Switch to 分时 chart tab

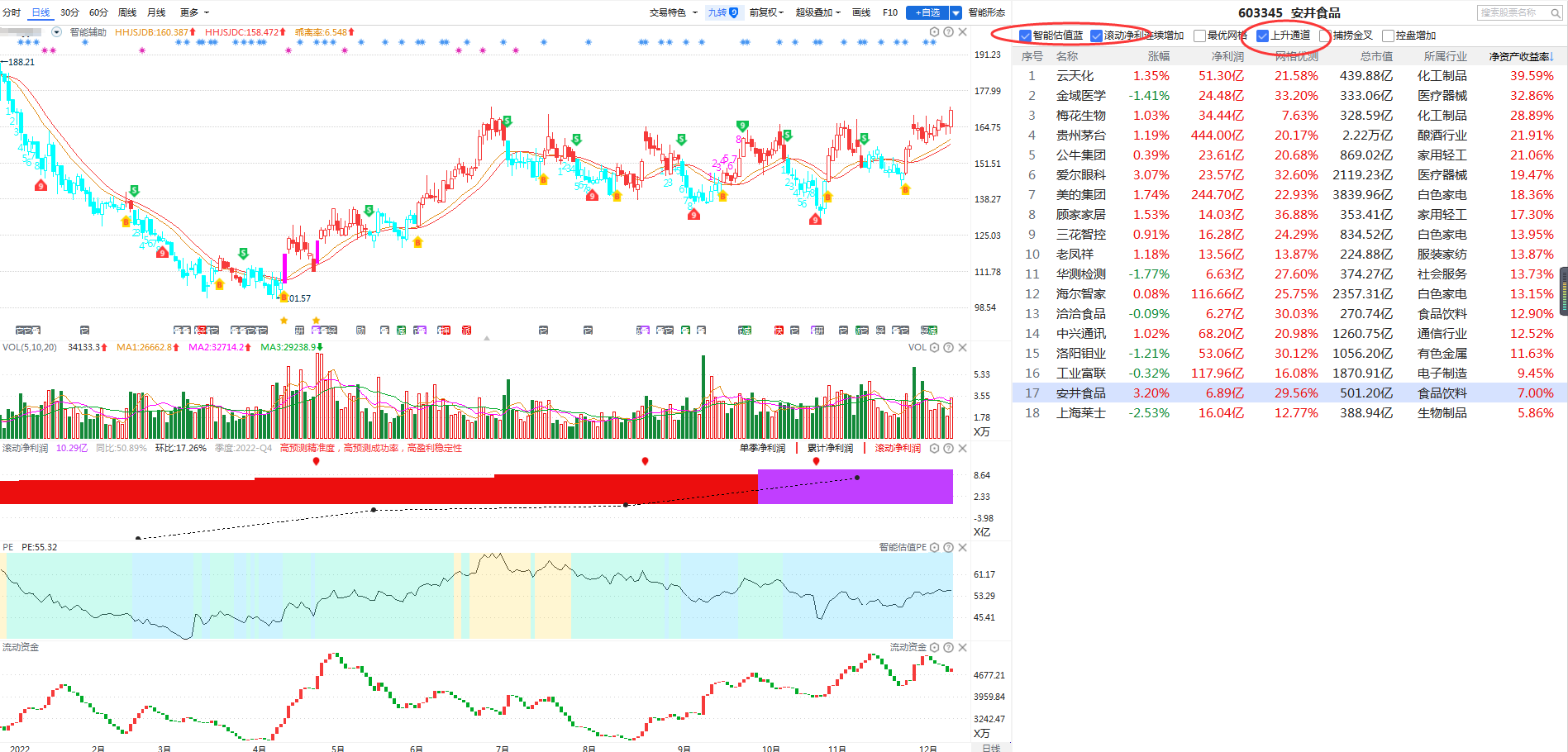(x=12, y=12)
